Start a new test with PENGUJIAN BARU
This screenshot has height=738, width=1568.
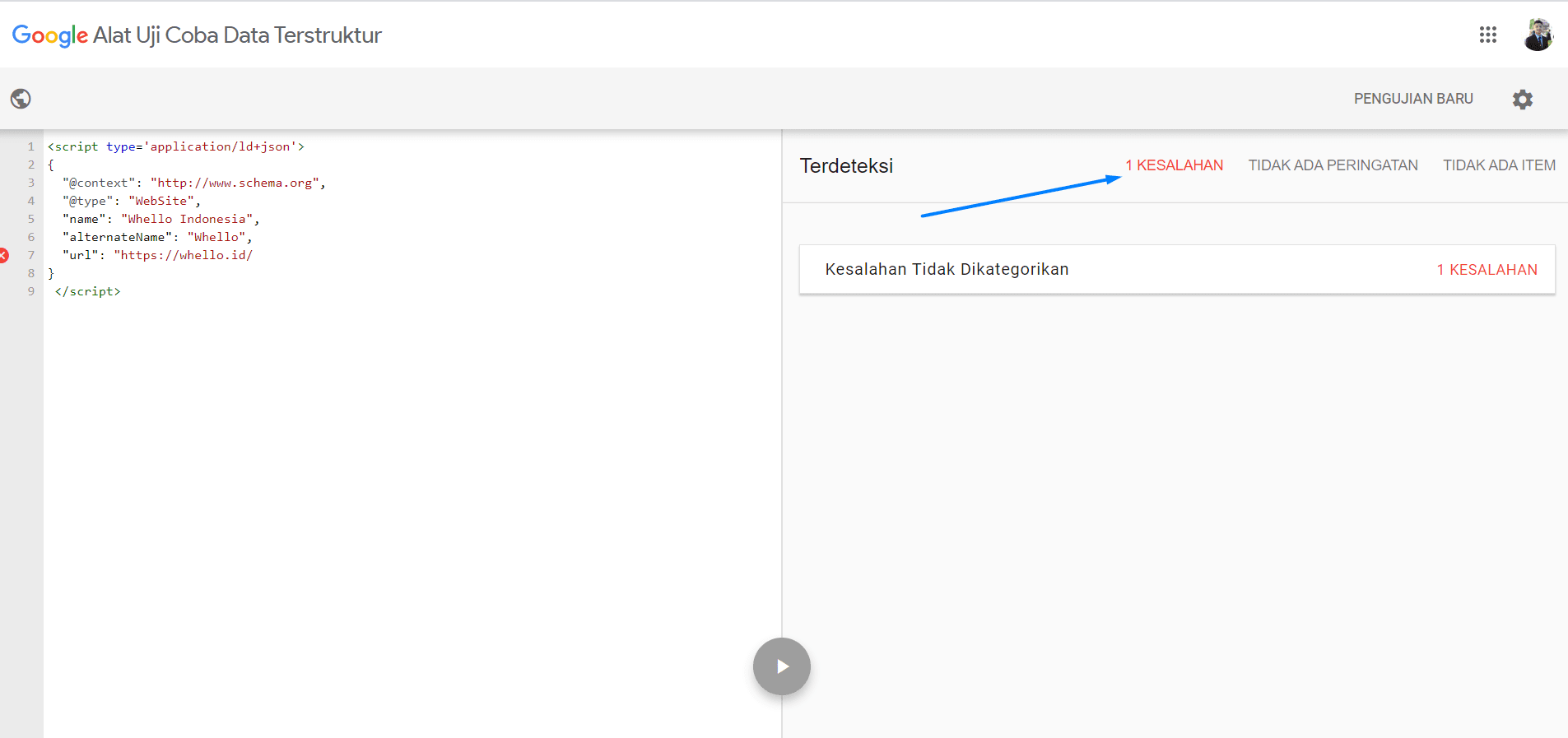(x=1413, y=99)
